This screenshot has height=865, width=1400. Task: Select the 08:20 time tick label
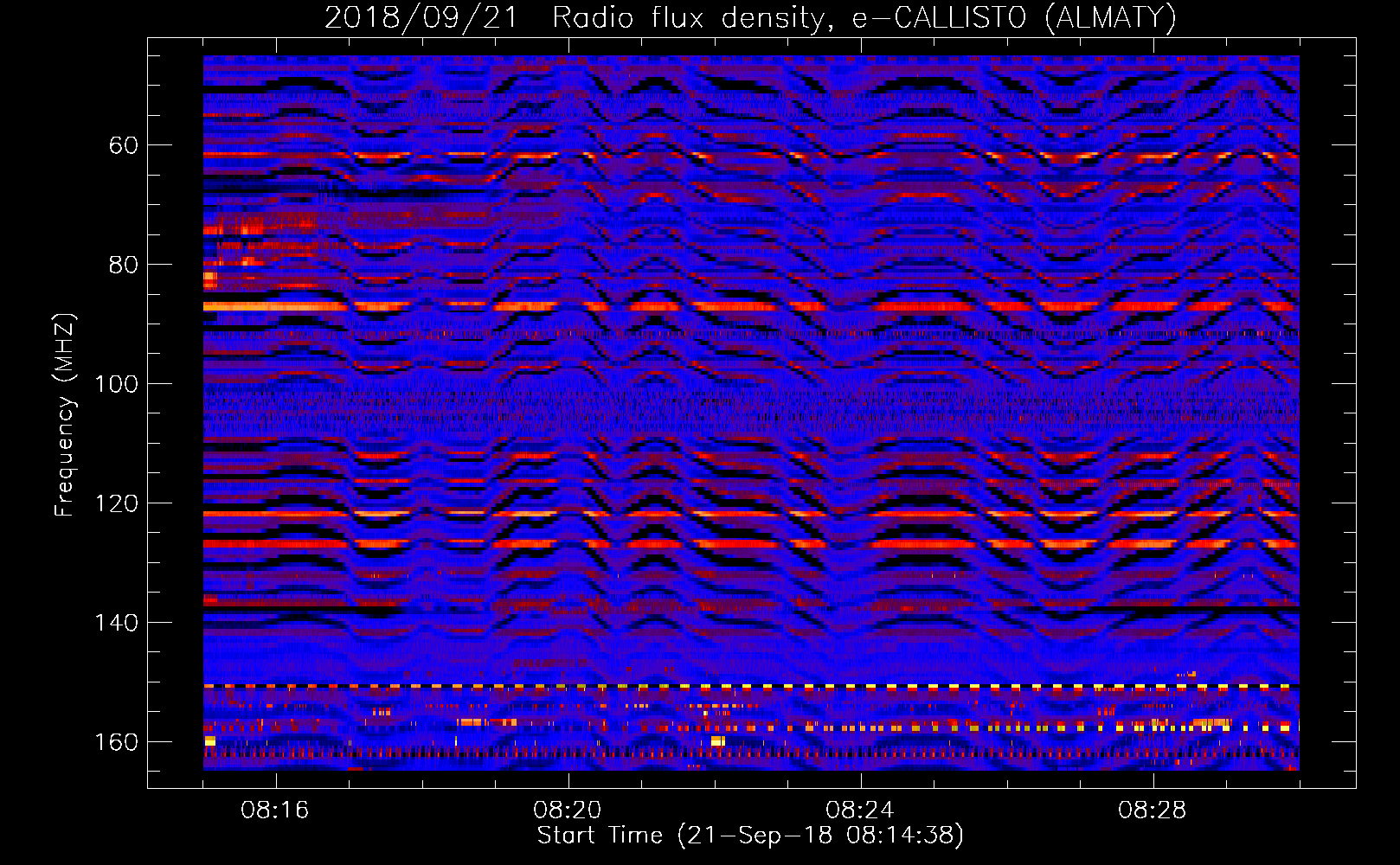(568, 811)
